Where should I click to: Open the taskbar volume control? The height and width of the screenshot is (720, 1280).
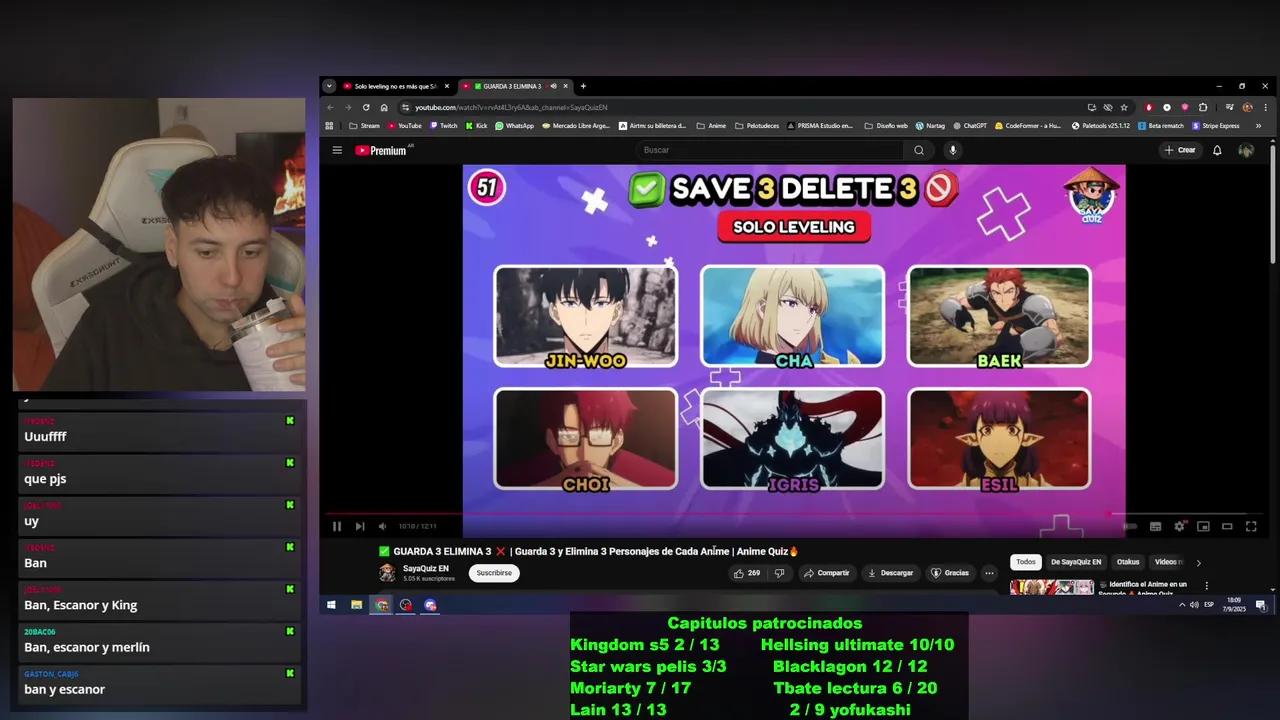(1194, 605)
